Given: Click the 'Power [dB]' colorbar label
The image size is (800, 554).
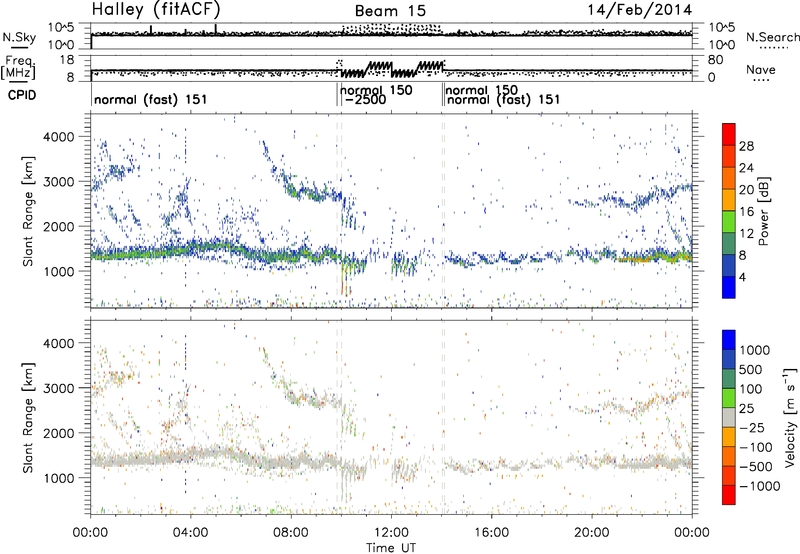Looking at the screenshot, I should (764, 211).
